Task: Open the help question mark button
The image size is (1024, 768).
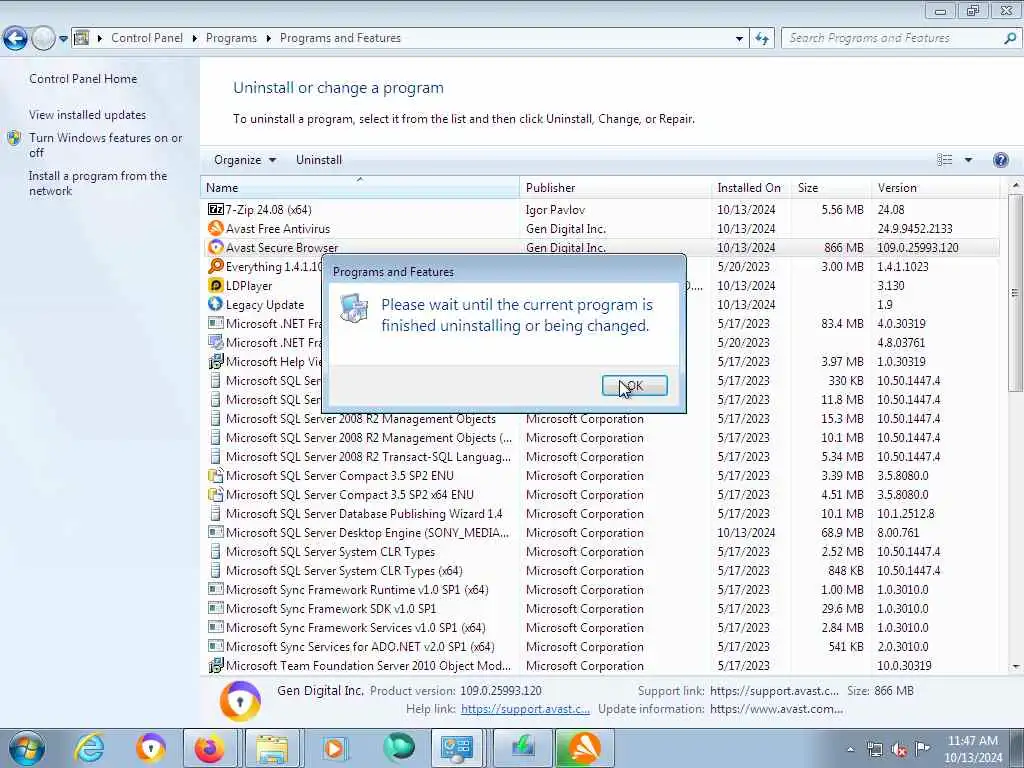Action: (x=1000, y=160)
